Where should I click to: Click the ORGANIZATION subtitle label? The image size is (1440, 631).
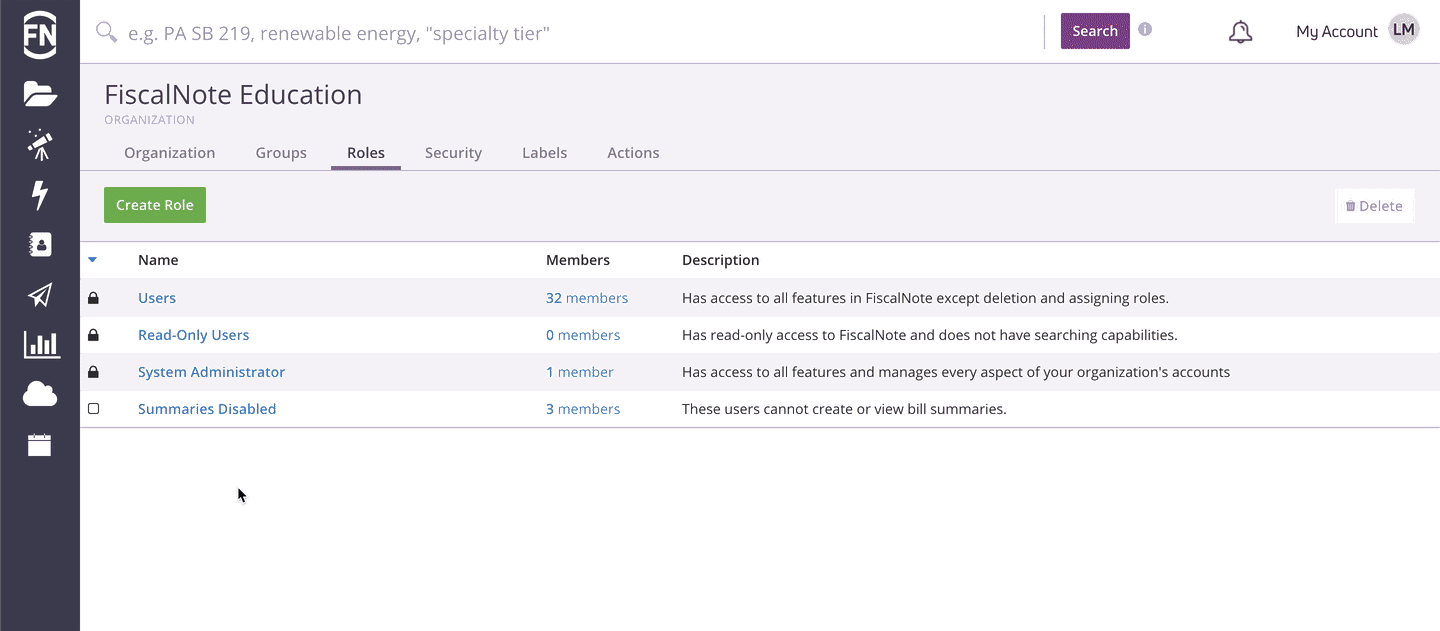(x=149, y=120)
